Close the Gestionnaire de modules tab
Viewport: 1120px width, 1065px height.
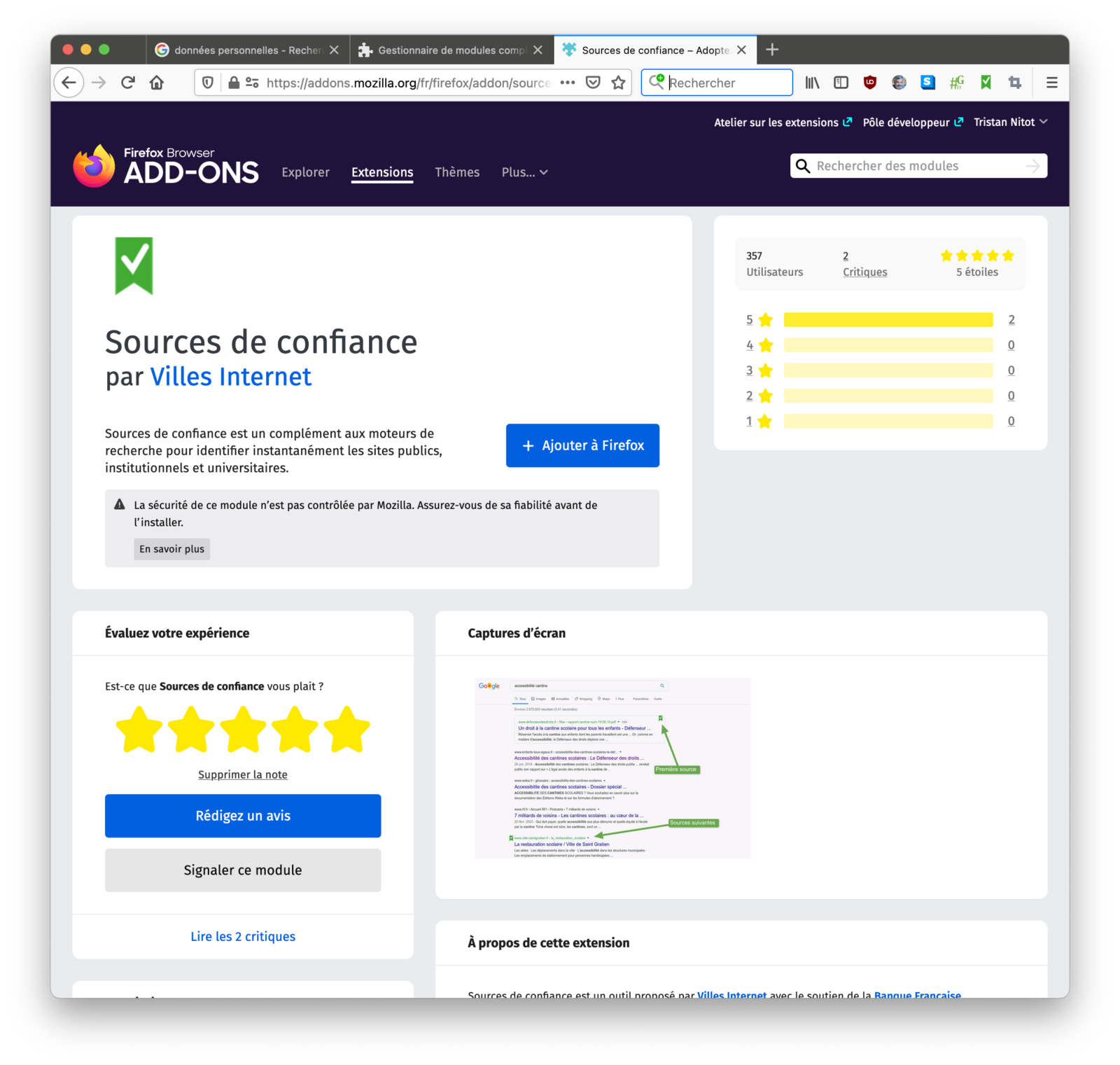538,50
